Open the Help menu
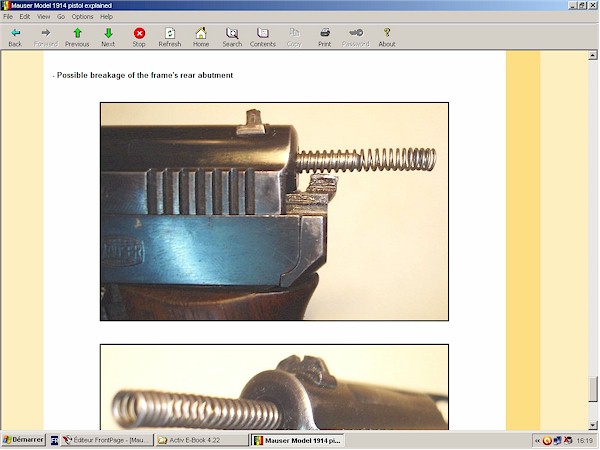The image size is (600, 450). pos(106,16)
